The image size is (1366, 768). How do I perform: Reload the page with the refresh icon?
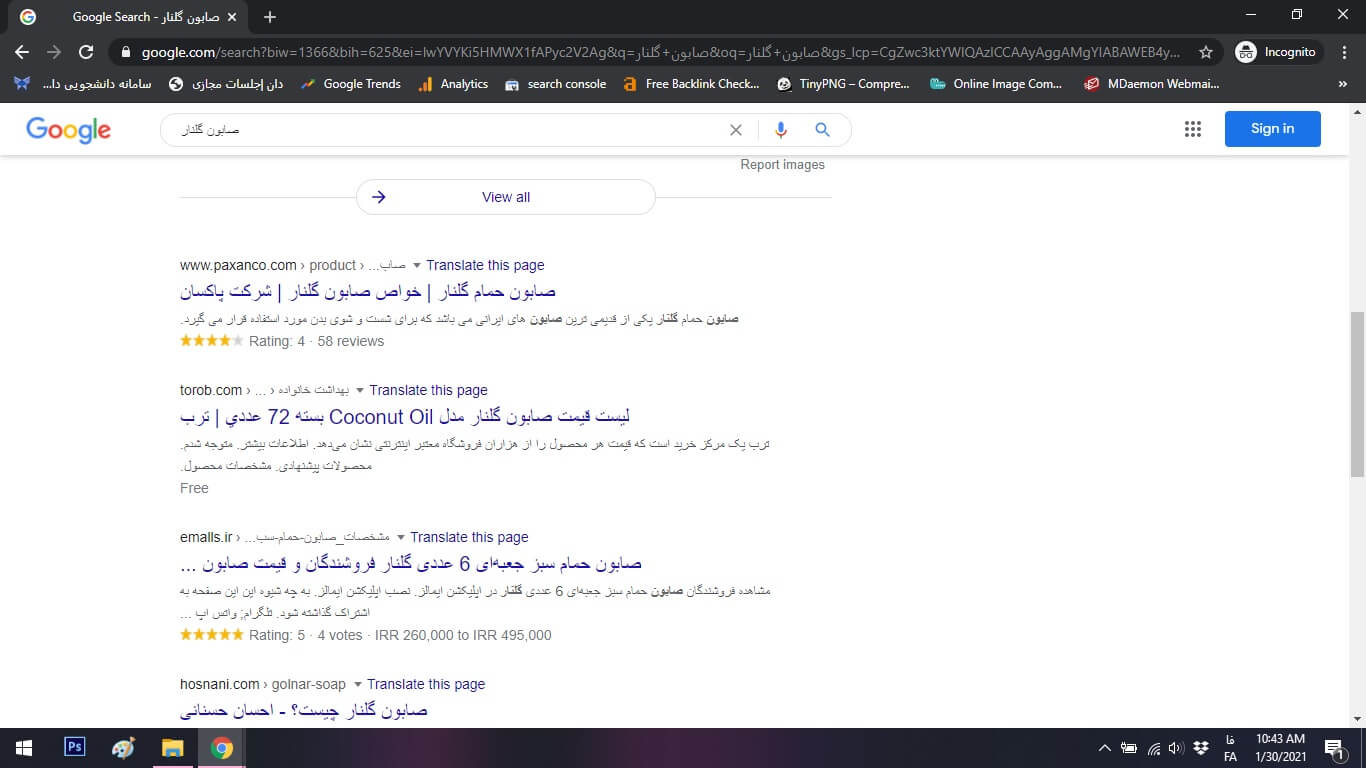point(86,52)
